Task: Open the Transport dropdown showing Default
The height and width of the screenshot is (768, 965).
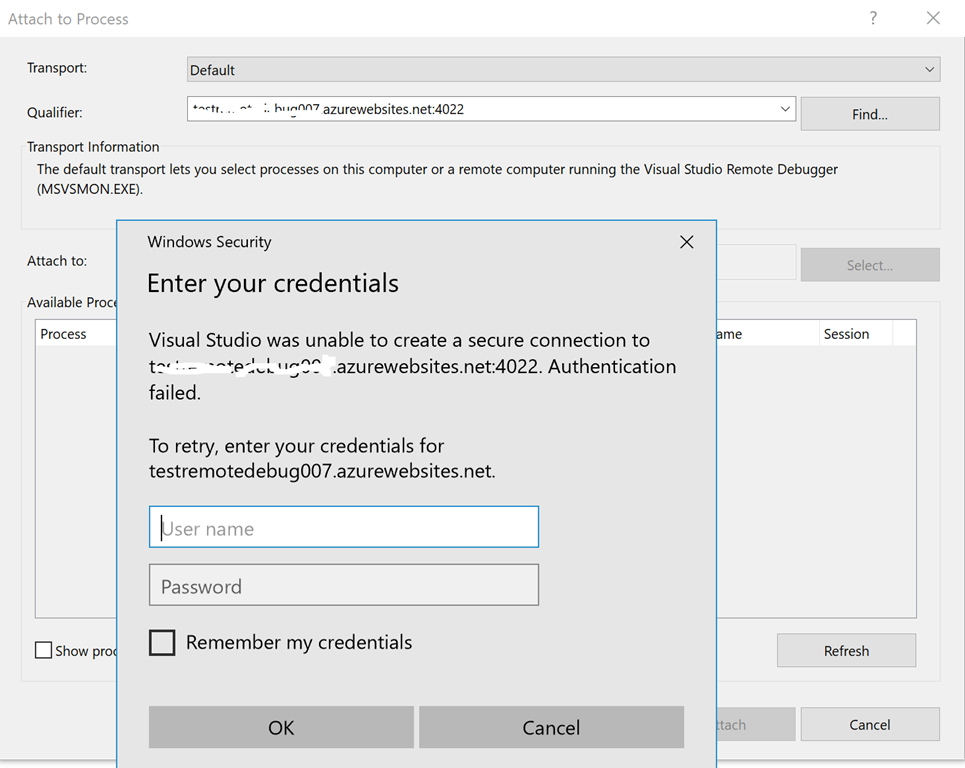Action: click(x=563, y=70)
